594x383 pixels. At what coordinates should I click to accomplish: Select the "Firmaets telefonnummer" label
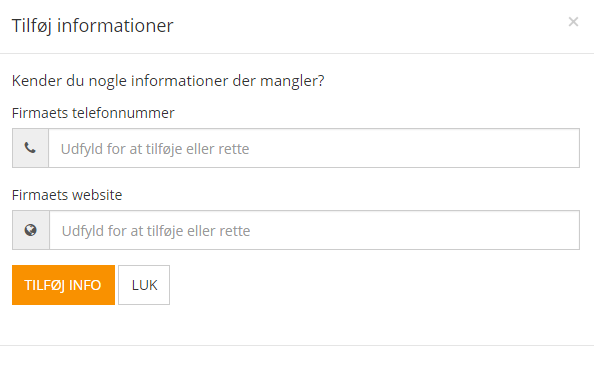(93, 113)
